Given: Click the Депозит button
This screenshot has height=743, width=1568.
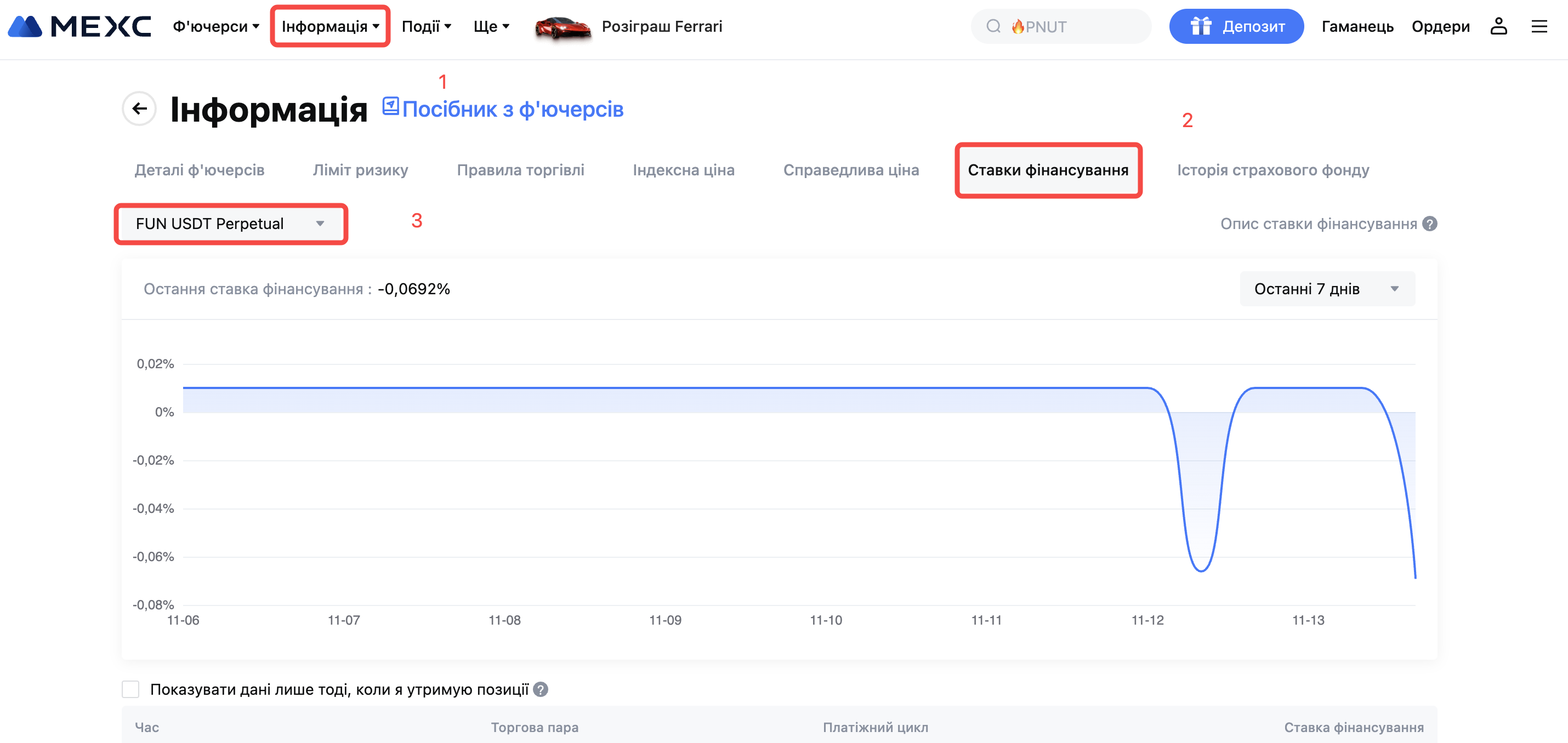Looking at the screenshot, I should tap(1236, 26).
